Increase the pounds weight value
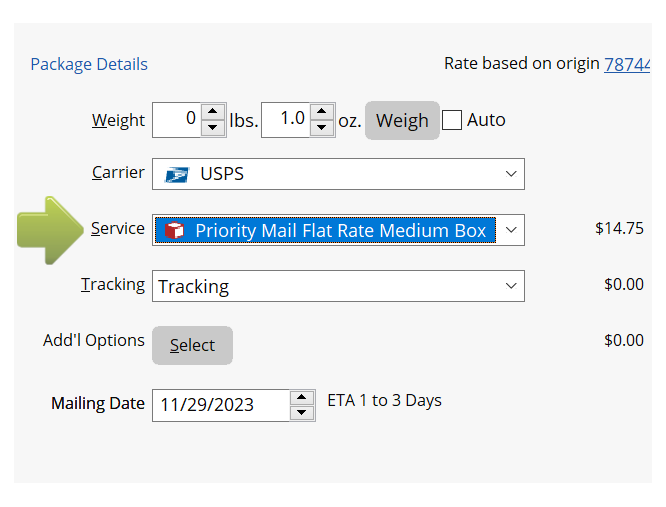 (213, 112)
